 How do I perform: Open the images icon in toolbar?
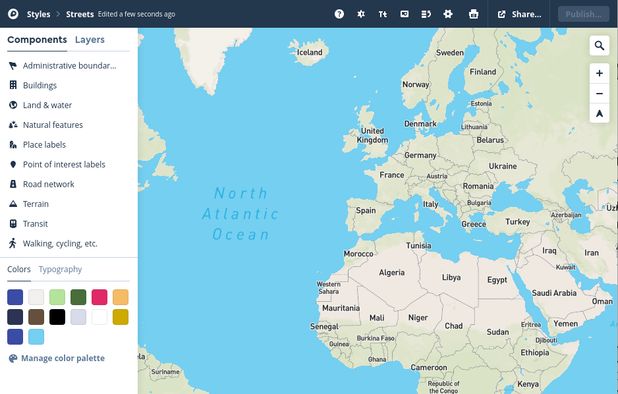(x=404, y=14)
